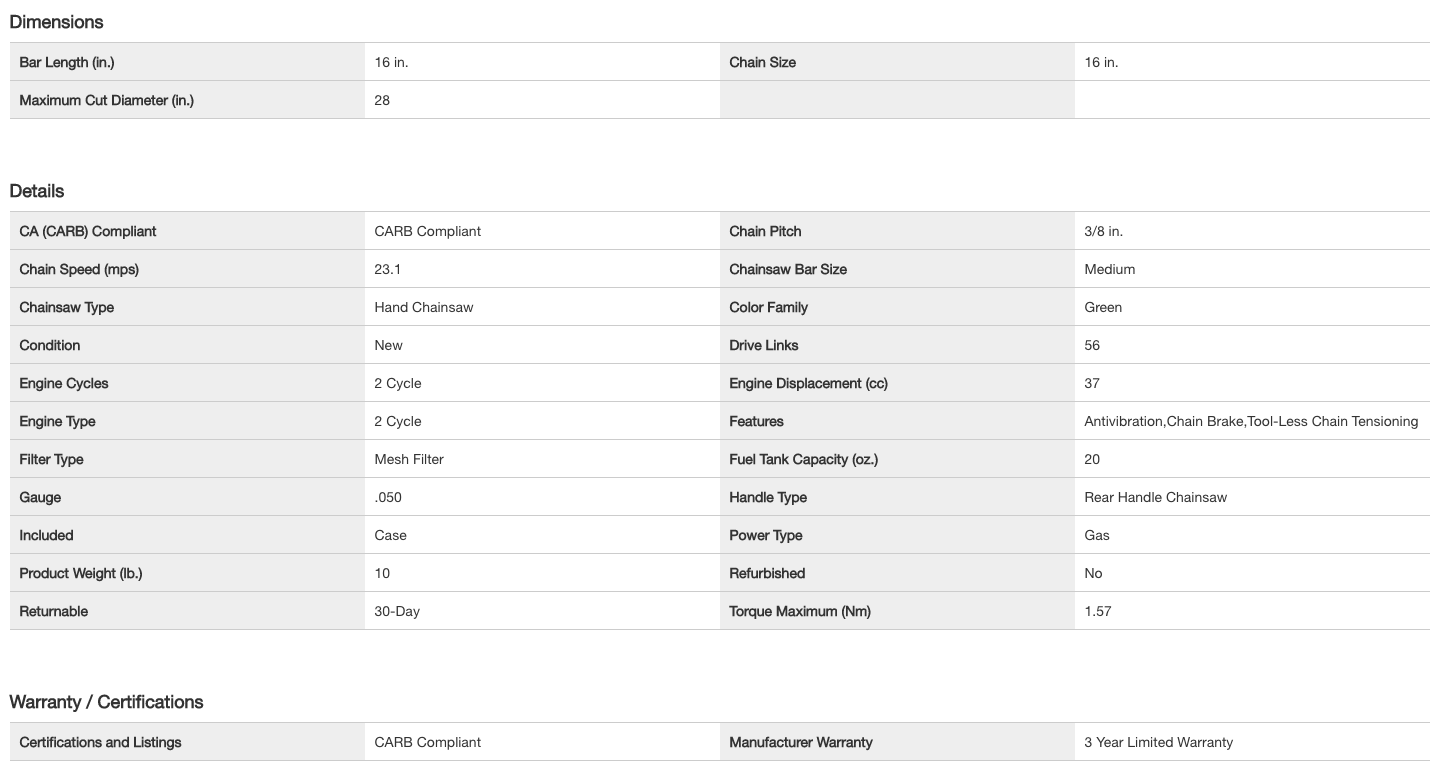
Task: Click the Rear Handle Chainsaw value
Action: [1155, 497]
